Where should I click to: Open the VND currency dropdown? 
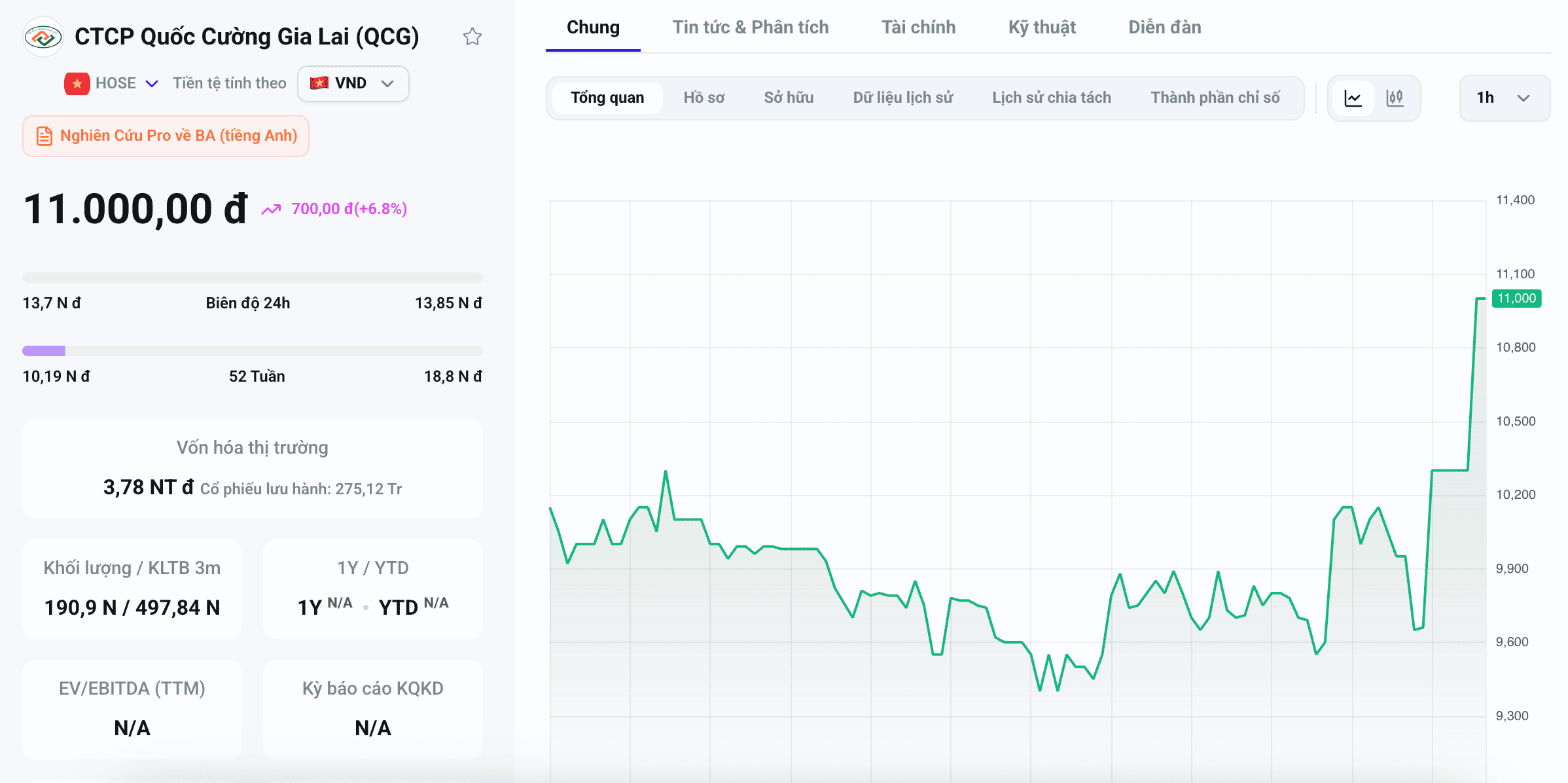click(x=353, y=84)
